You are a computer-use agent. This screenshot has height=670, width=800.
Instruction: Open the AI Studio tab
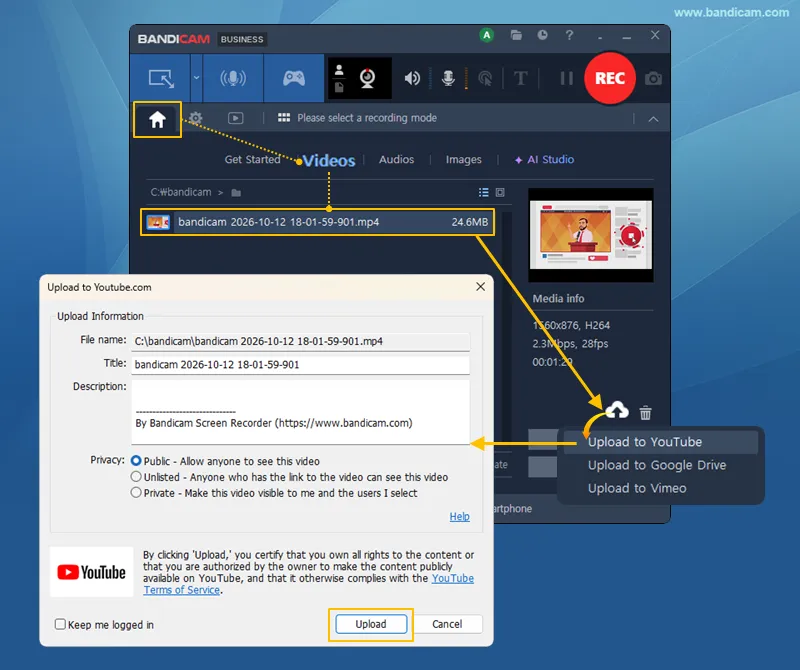pos(544,160)
